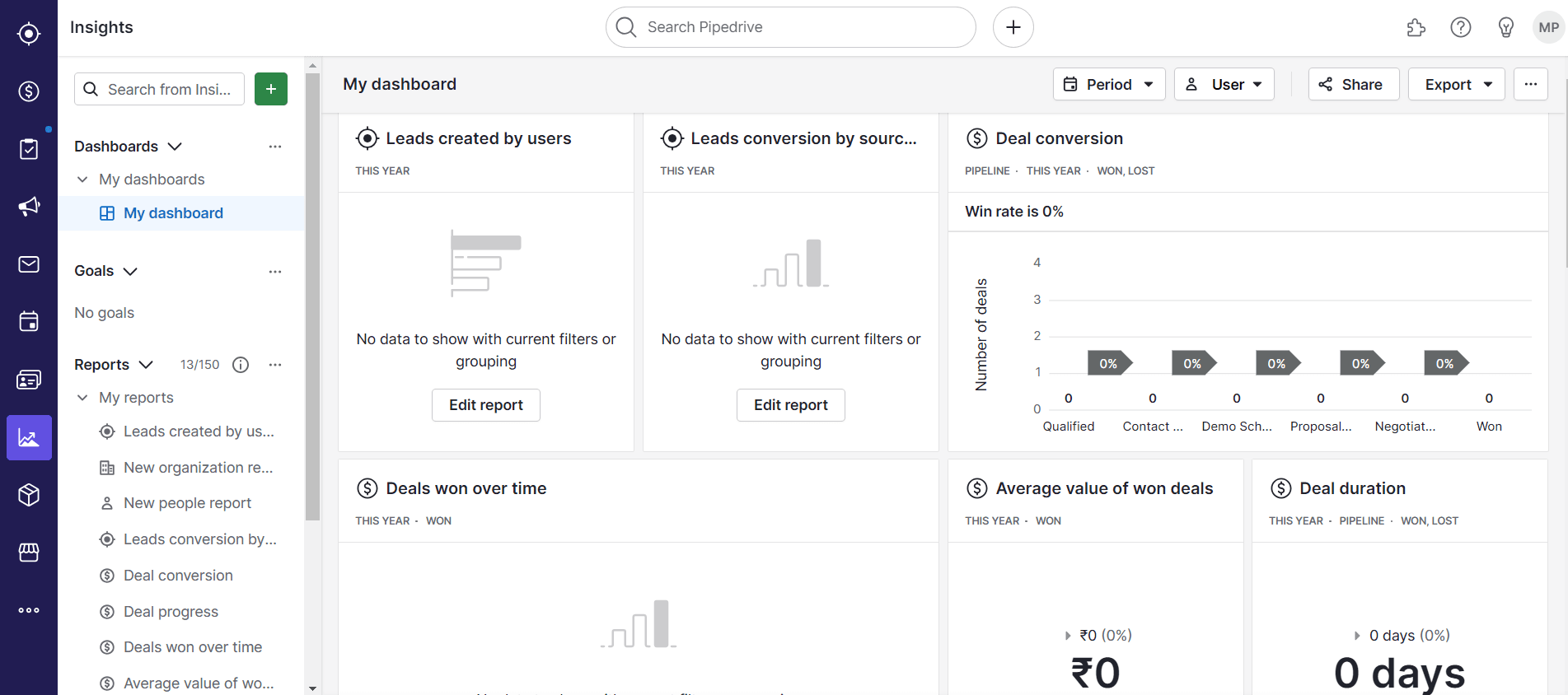Open Campaigns megaphone icon in sidebar

[29, 207]
